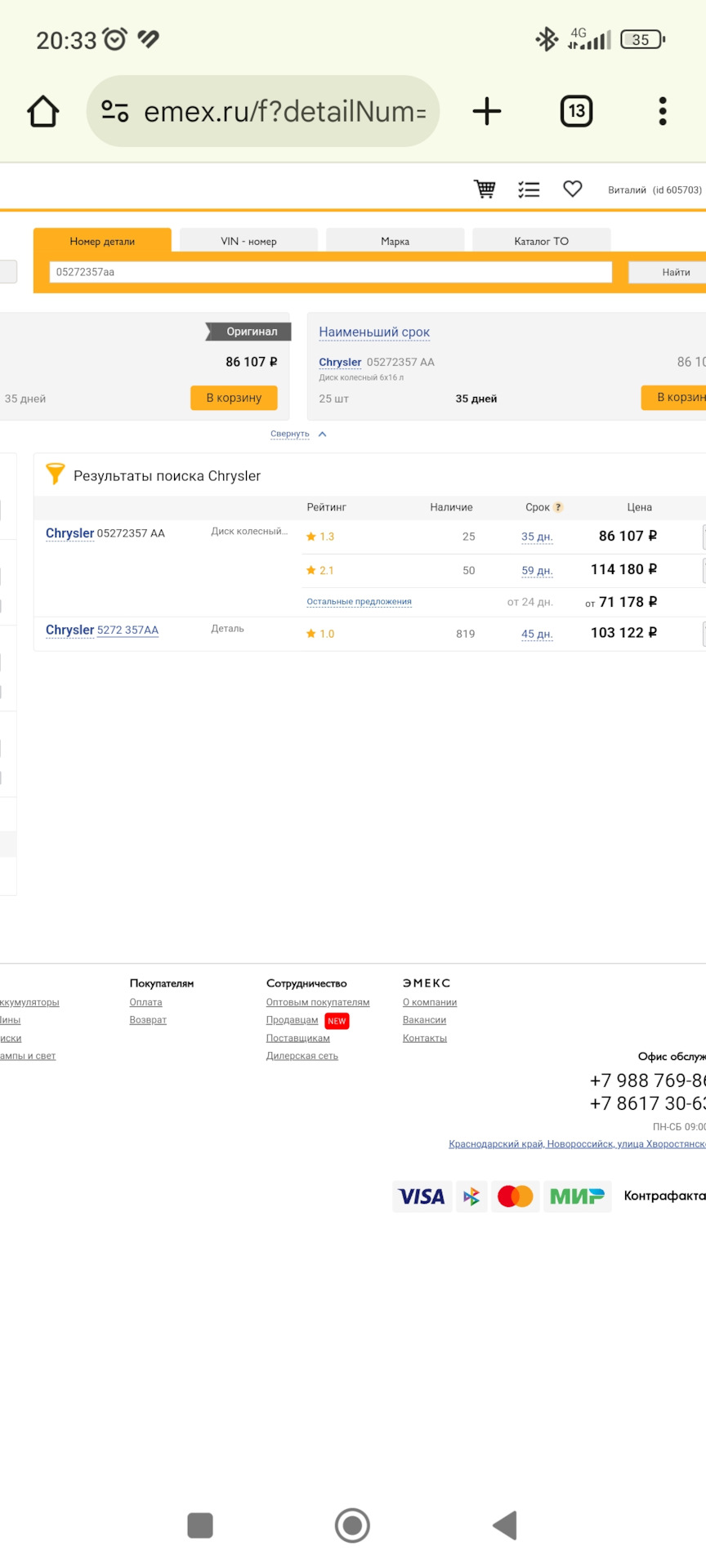Click the 1.3 star rating
This screenshot has height=1568, width=706.
tap(320, 537)
